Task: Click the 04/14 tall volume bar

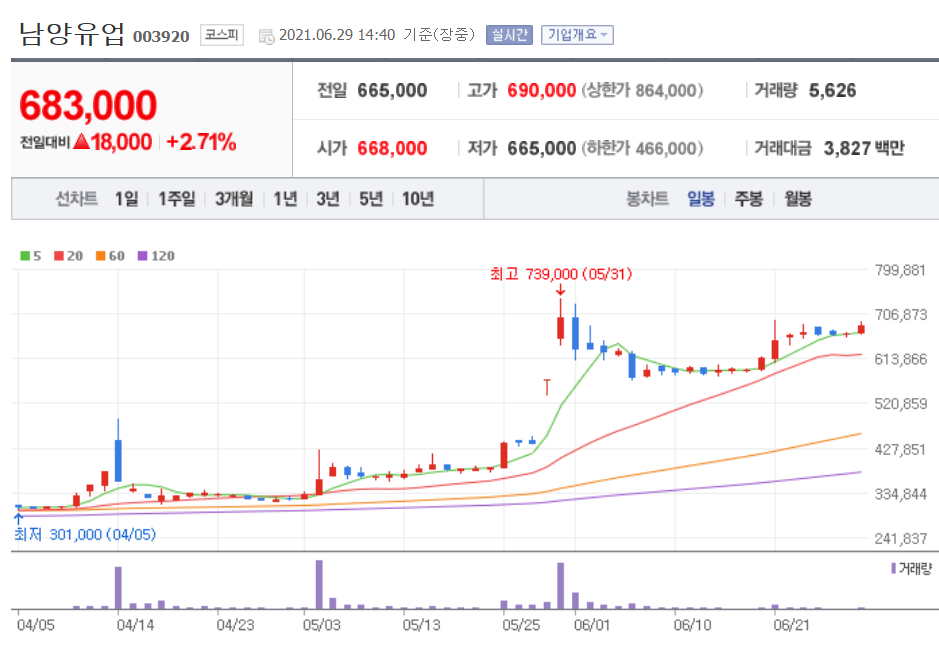Action: point(118,588)
